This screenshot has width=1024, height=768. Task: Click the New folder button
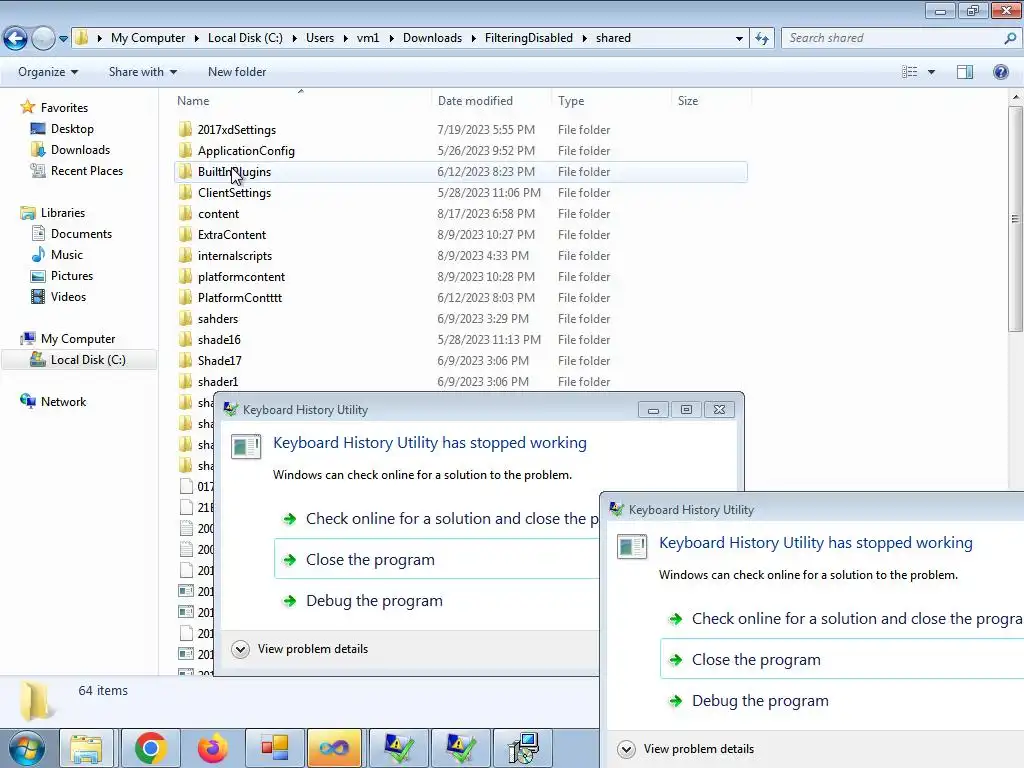(237, 72)
